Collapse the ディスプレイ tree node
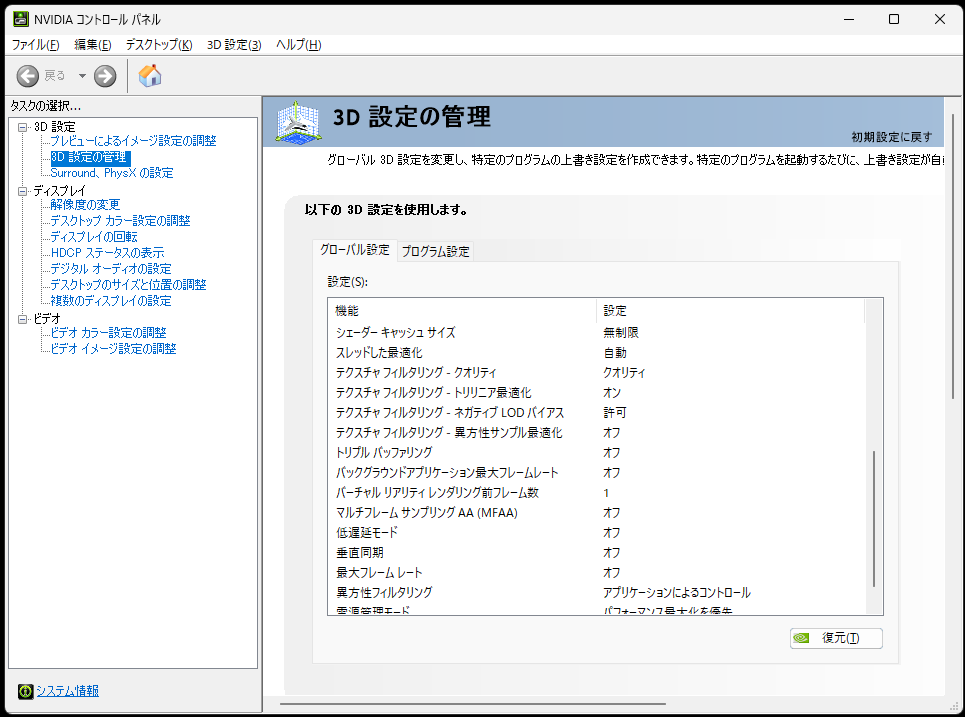The height and width of the screenshot is (717, 965). coord(23,191)
